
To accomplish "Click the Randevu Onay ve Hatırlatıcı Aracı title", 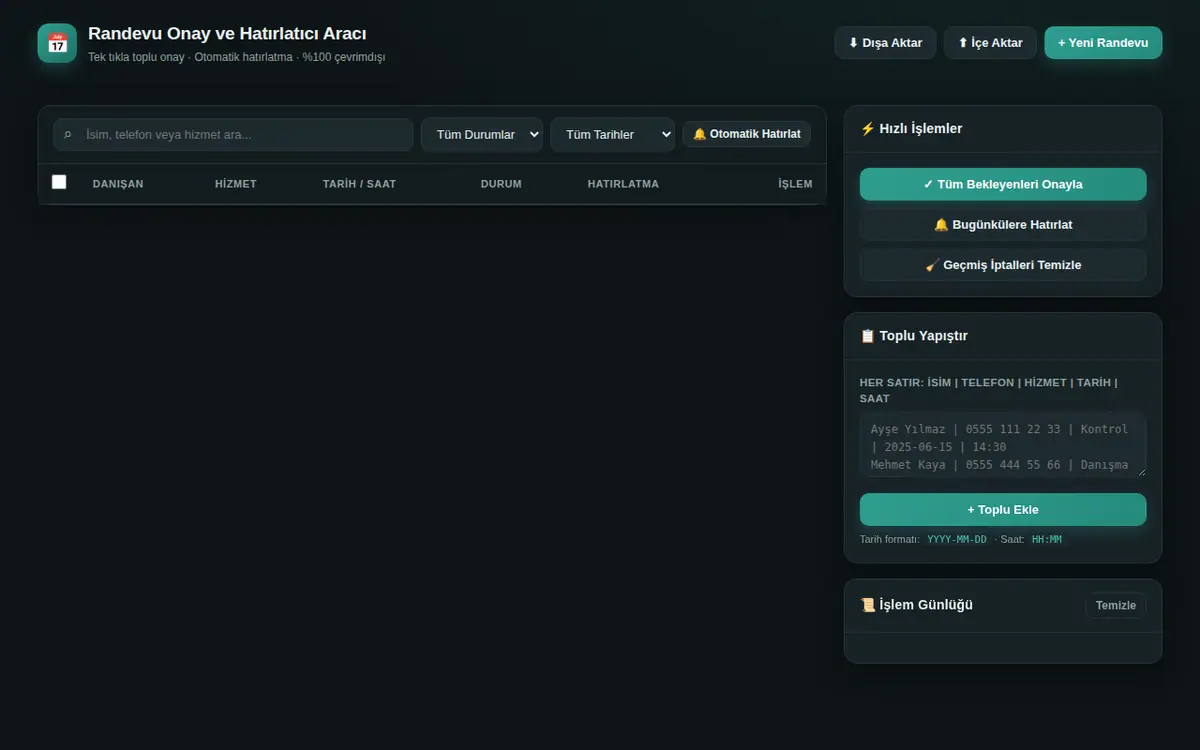I will click(x=227, y=34).
